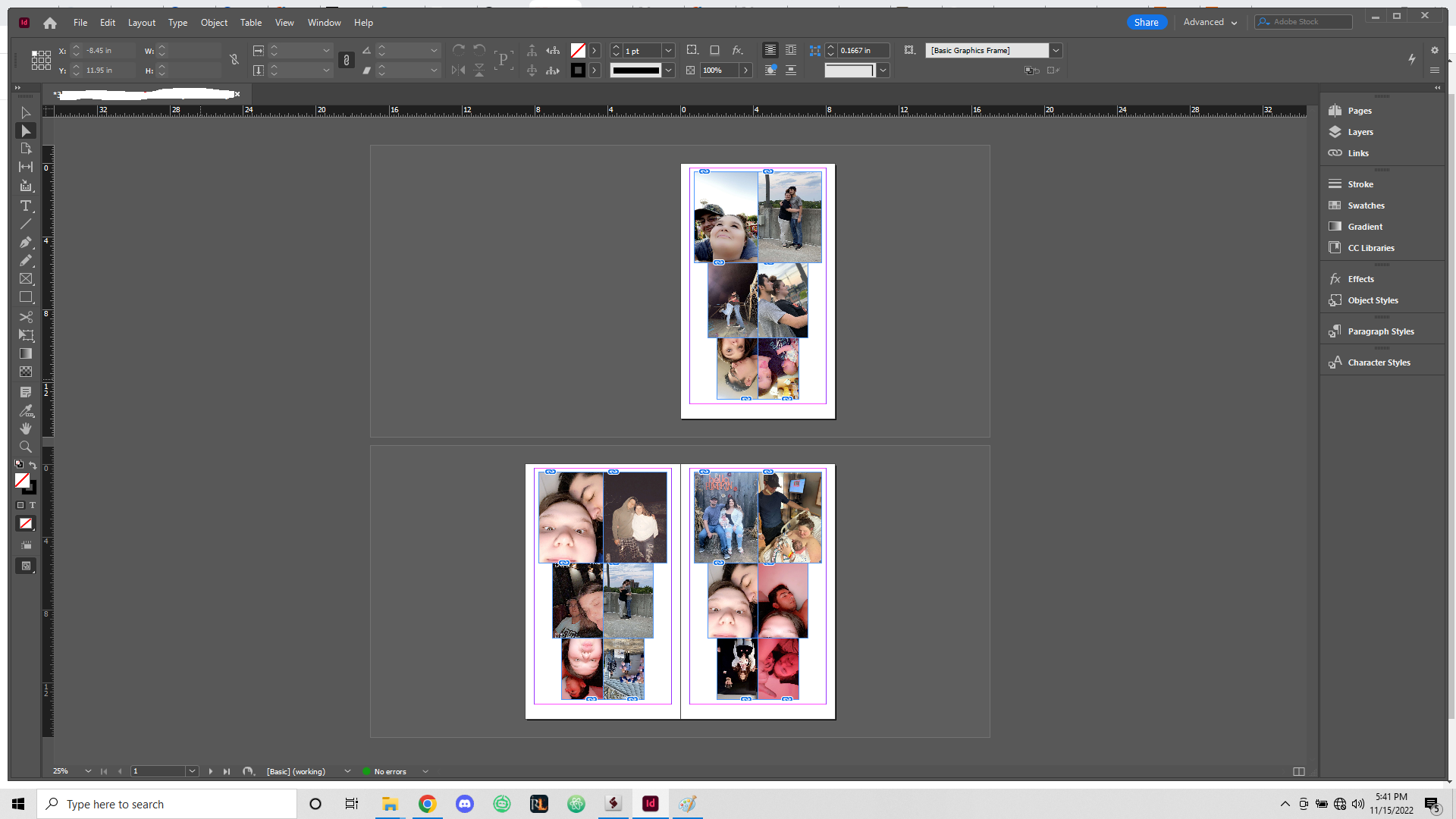This screenshot has width=1456, height=819.
Task: Swap fill and stroke arrows
Action: (x=33, y=465)
